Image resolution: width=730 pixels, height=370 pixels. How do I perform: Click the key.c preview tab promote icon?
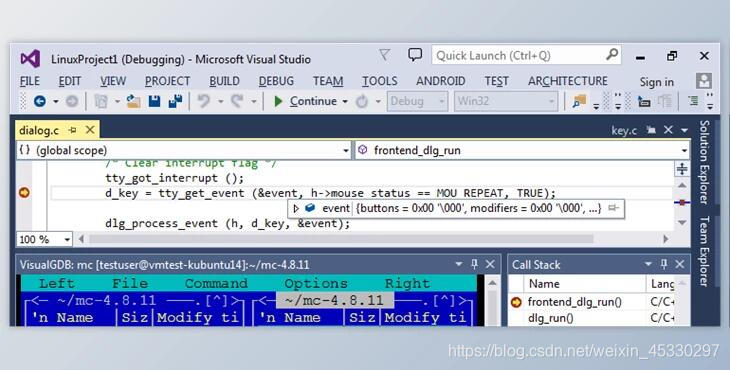(x=651, y=130)
